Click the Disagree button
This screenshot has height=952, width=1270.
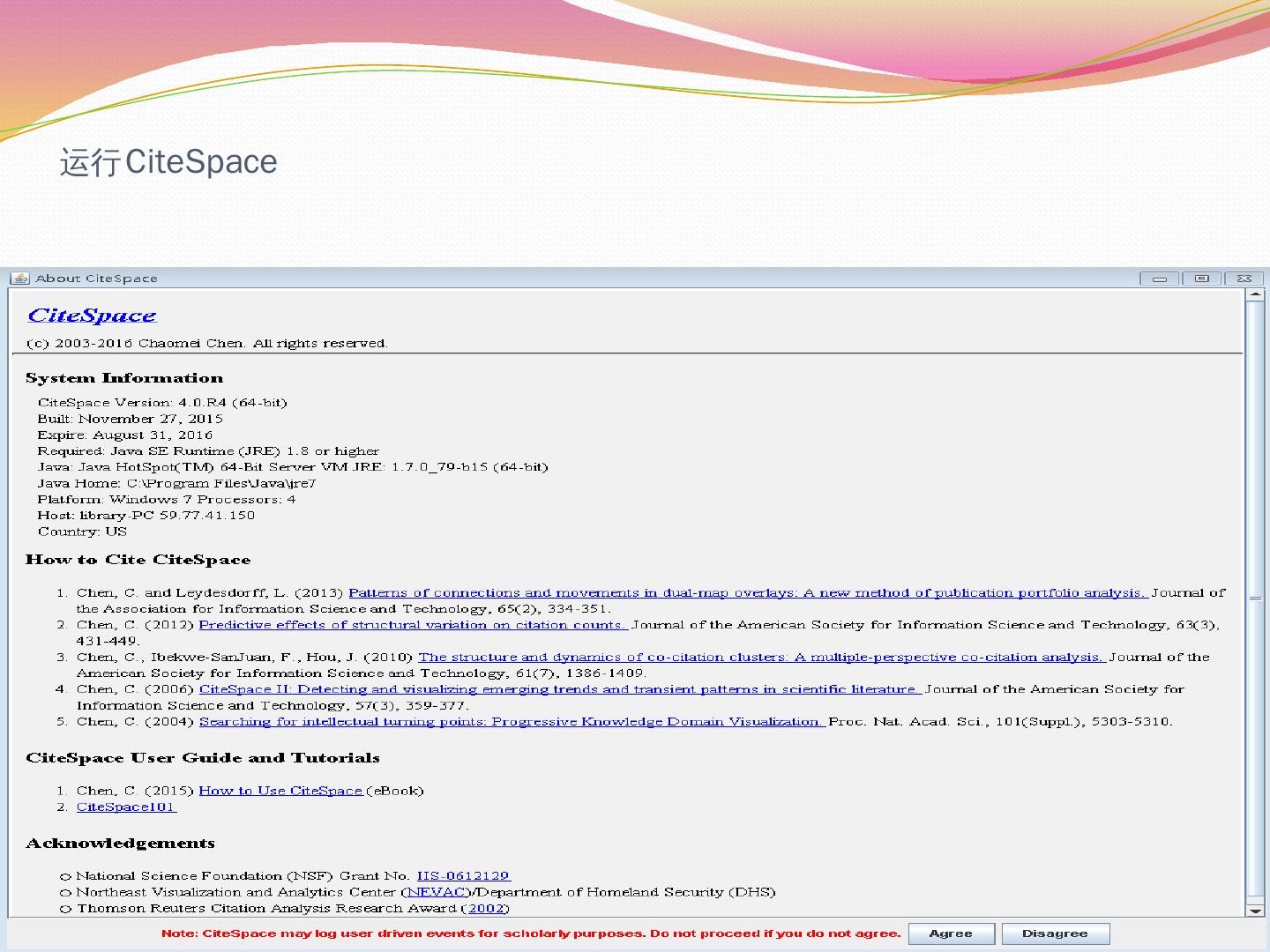1055,933
